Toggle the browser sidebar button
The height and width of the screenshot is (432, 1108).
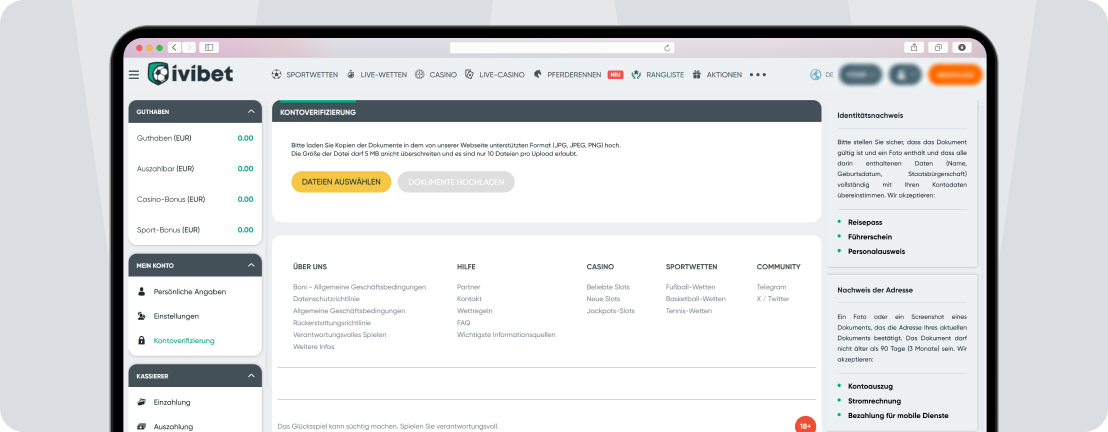[x=209, y=47]
